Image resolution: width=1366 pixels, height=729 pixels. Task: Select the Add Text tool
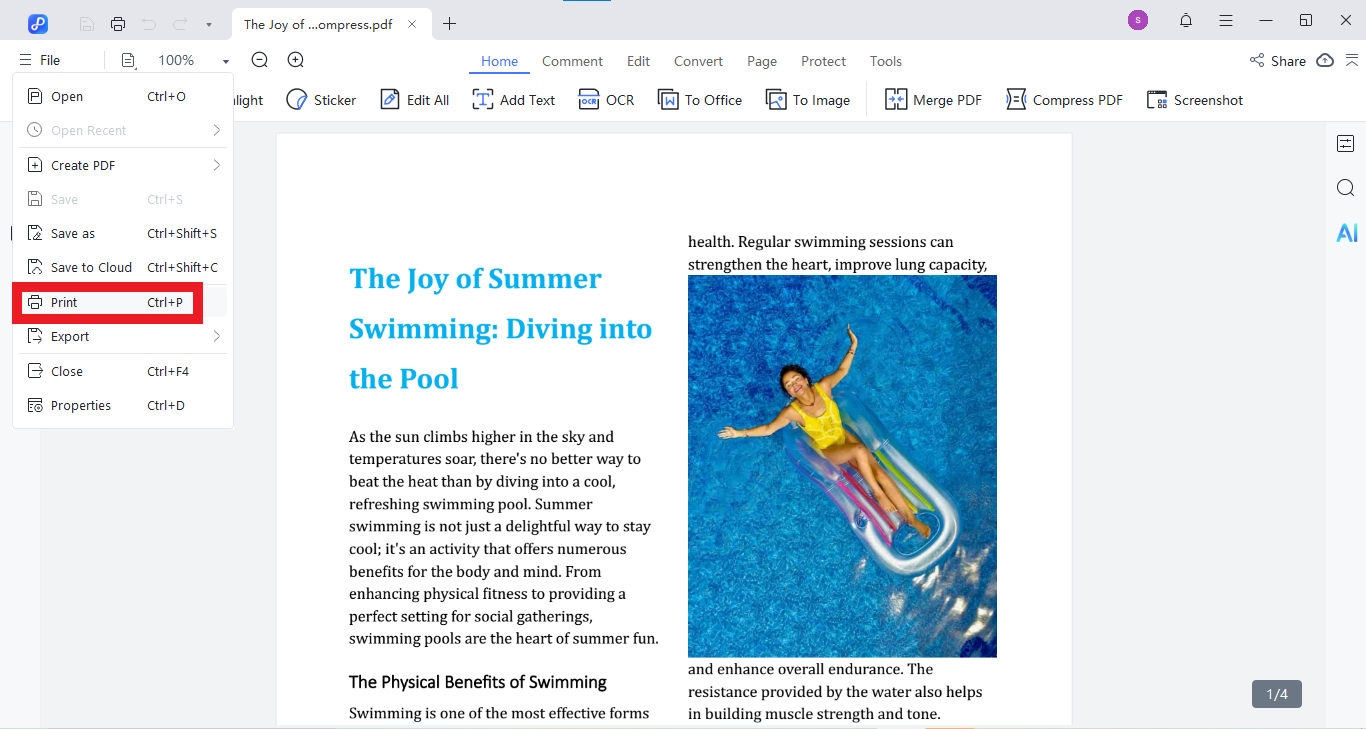coord(514,100)
